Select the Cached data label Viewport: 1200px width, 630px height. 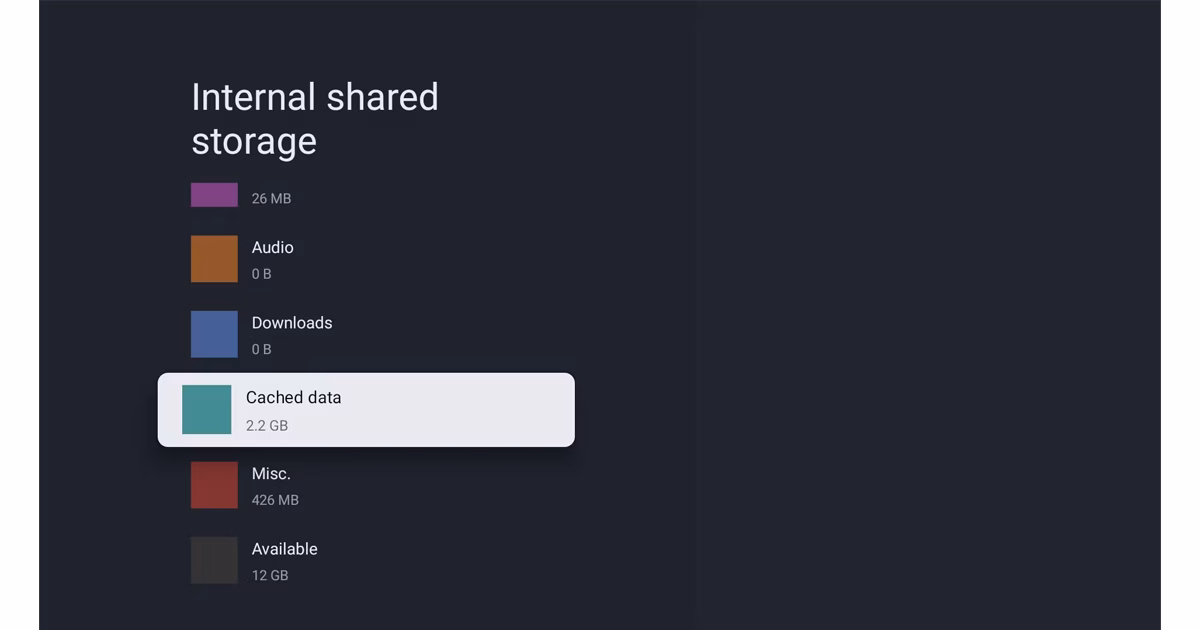(x=293, y=397)
